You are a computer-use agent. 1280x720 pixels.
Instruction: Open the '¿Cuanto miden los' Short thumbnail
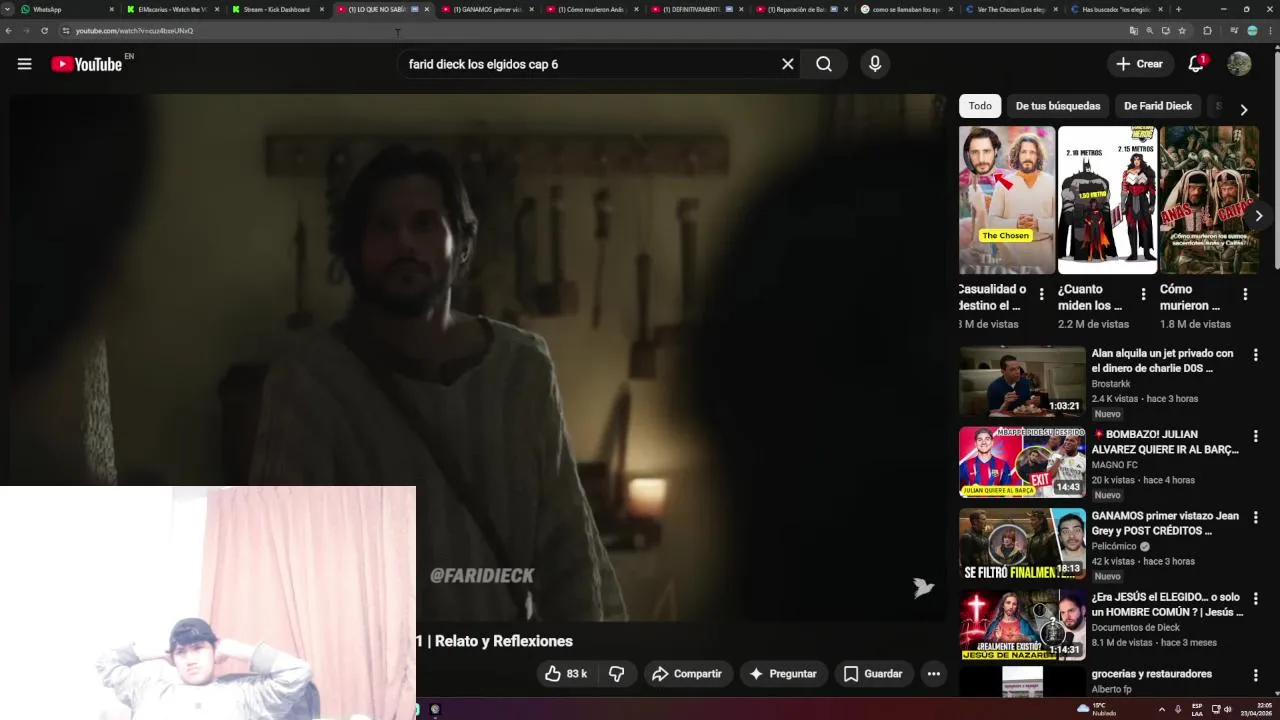click(1107, 200)
